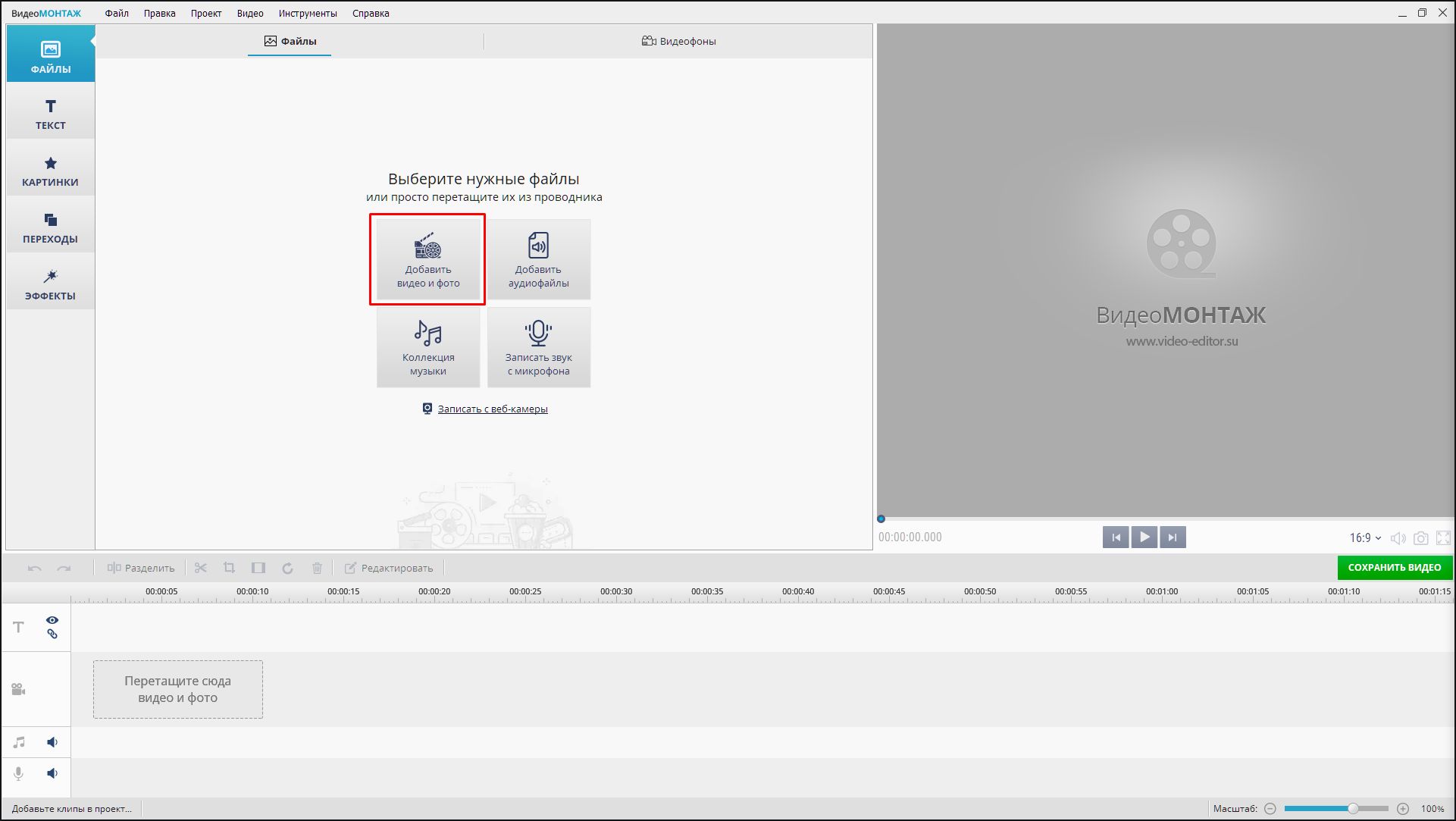1456x821 pixels.
Task: Open Коллекция музыки tile
Action: click(x=428, y=348)
